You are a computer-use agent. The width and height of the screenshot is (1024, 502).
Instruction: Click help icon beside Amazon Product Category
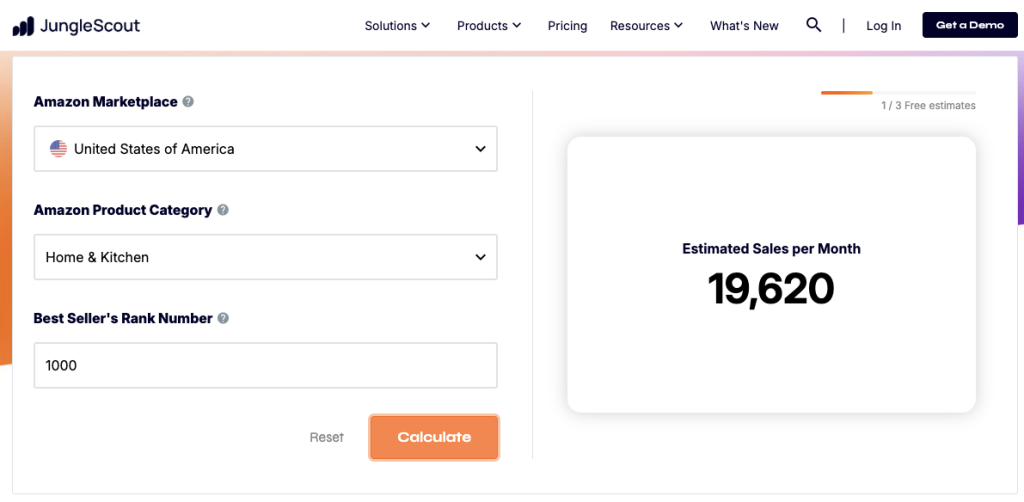(x=223, y=210)
